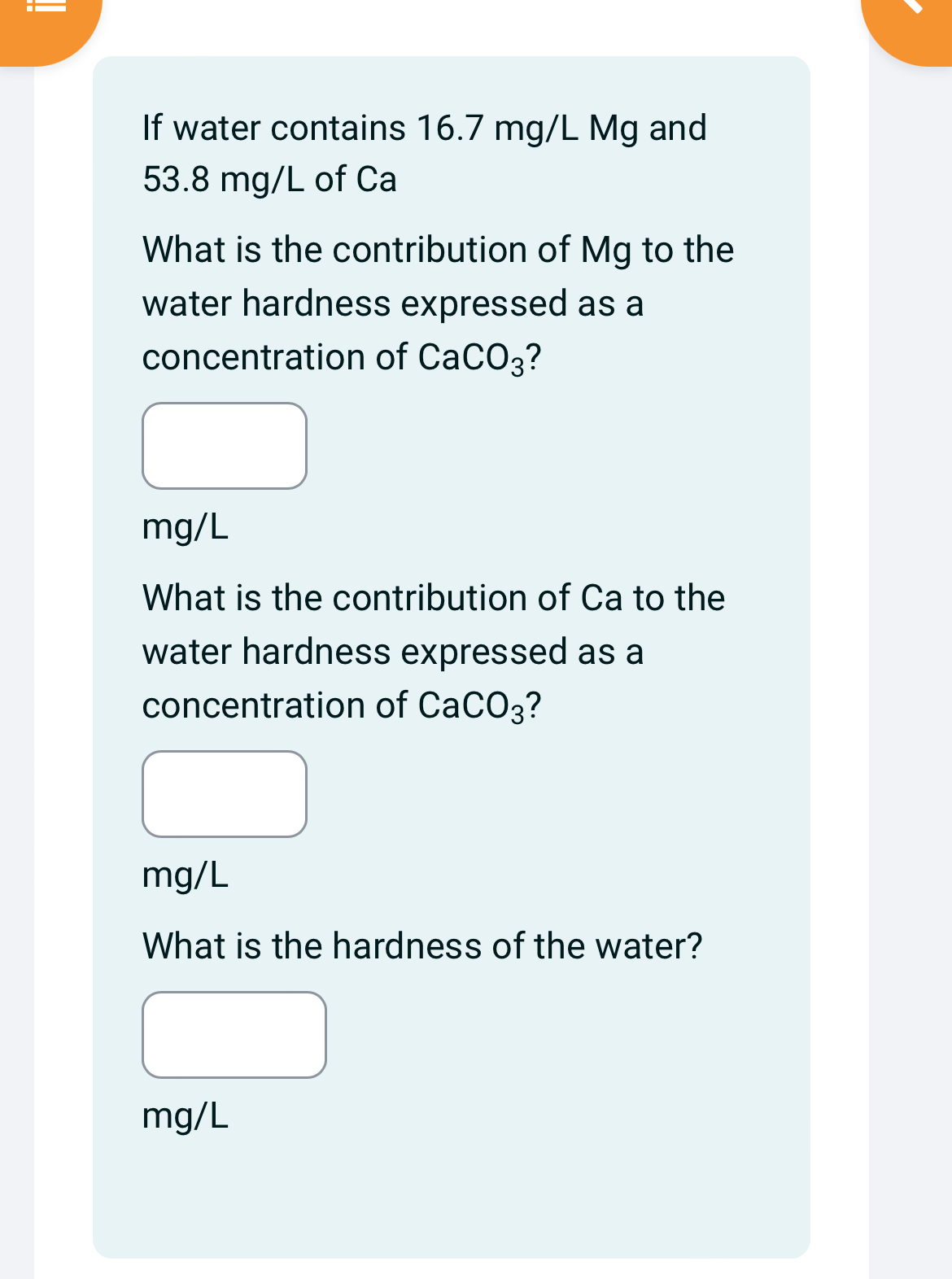Image resolution: width=952 pixels, height=1279 pixels.
Task: Click inside the Mg contribution answer box
Action: pos(225,445)
